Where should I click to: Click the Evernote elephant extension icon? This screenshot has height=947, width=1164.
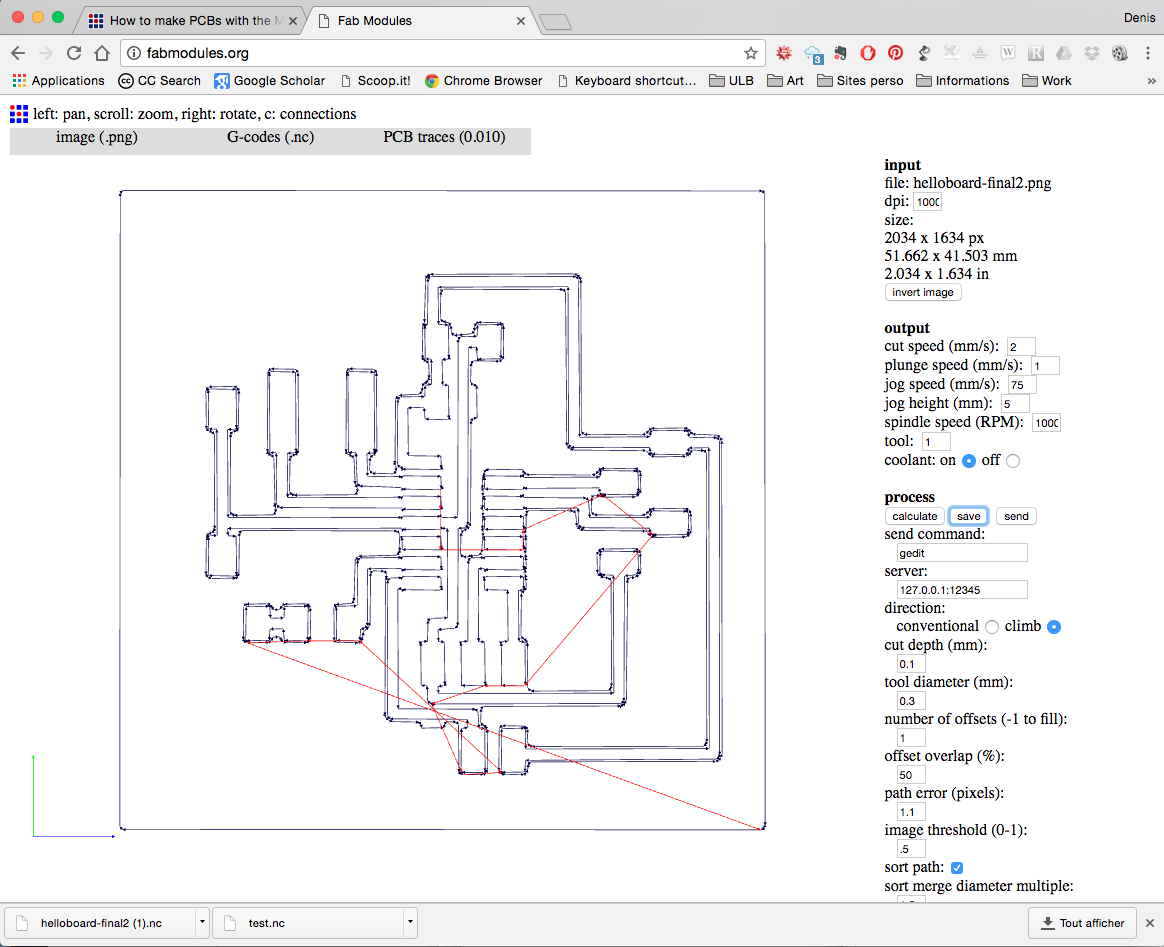pyautogui.click(x=840, y=53)
